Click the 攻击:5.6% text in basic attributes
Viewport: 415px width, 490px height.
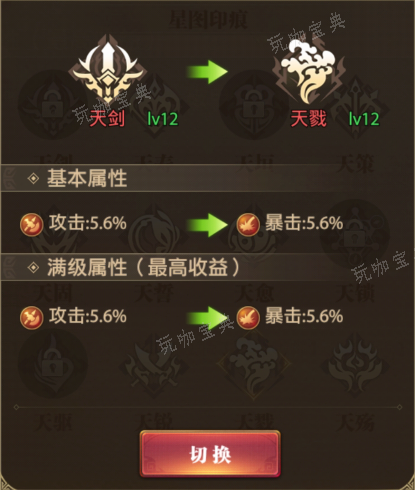click(88, 223)
